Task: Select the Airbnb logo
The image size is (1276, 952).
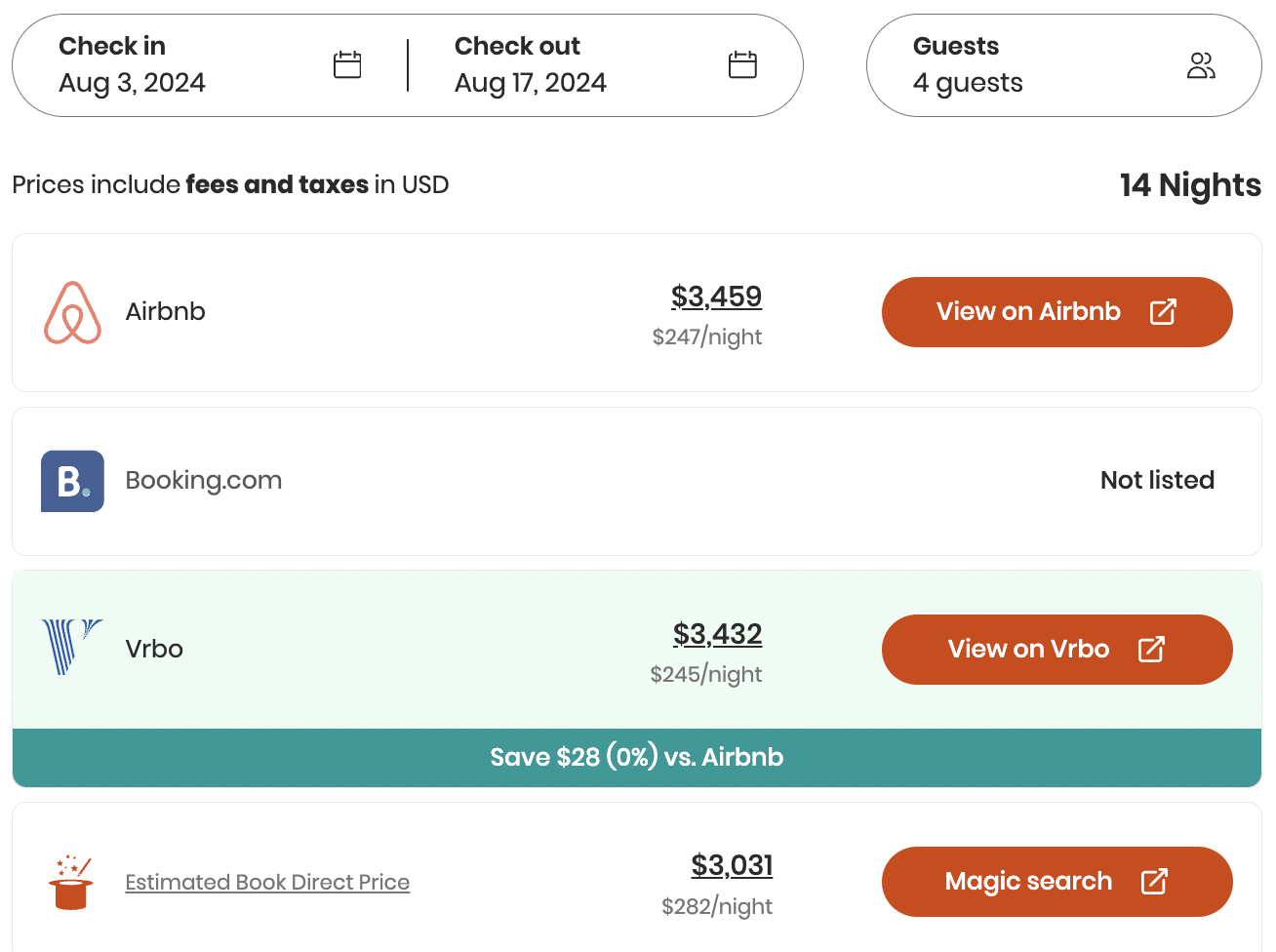Action: (x=72, y=311)
